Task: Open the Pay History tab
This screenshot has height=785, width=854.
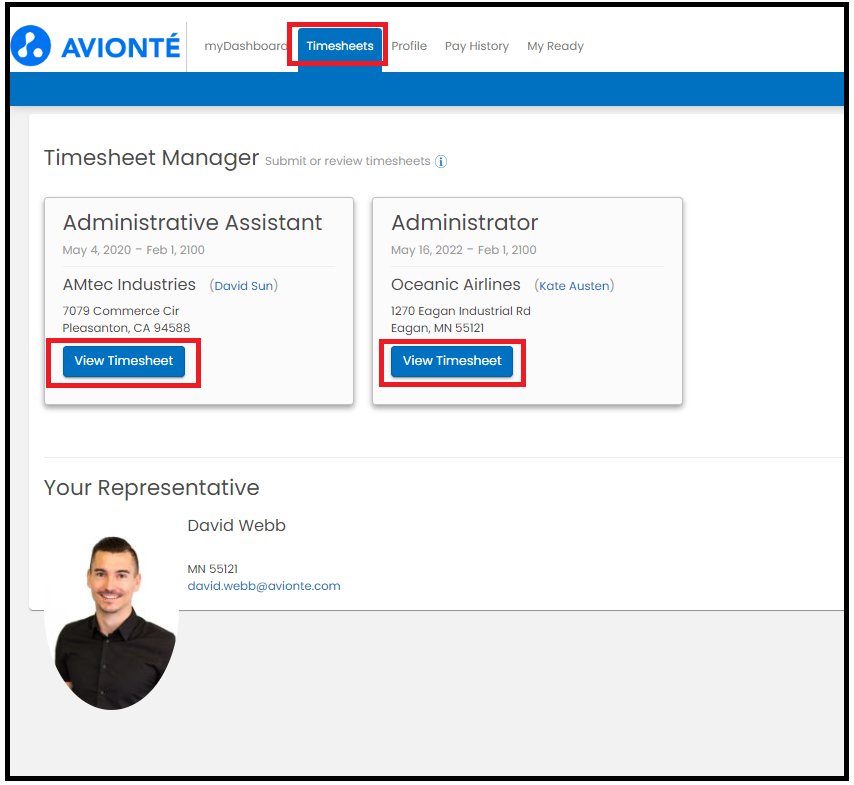Action: pos(477,46)
